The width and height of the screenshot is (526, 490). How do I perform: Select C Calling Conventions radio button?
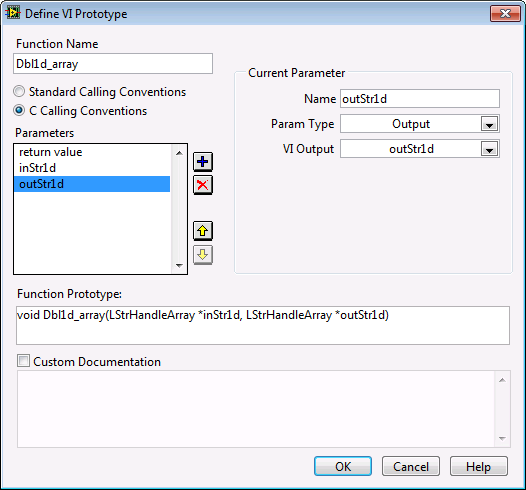[19, 110]
